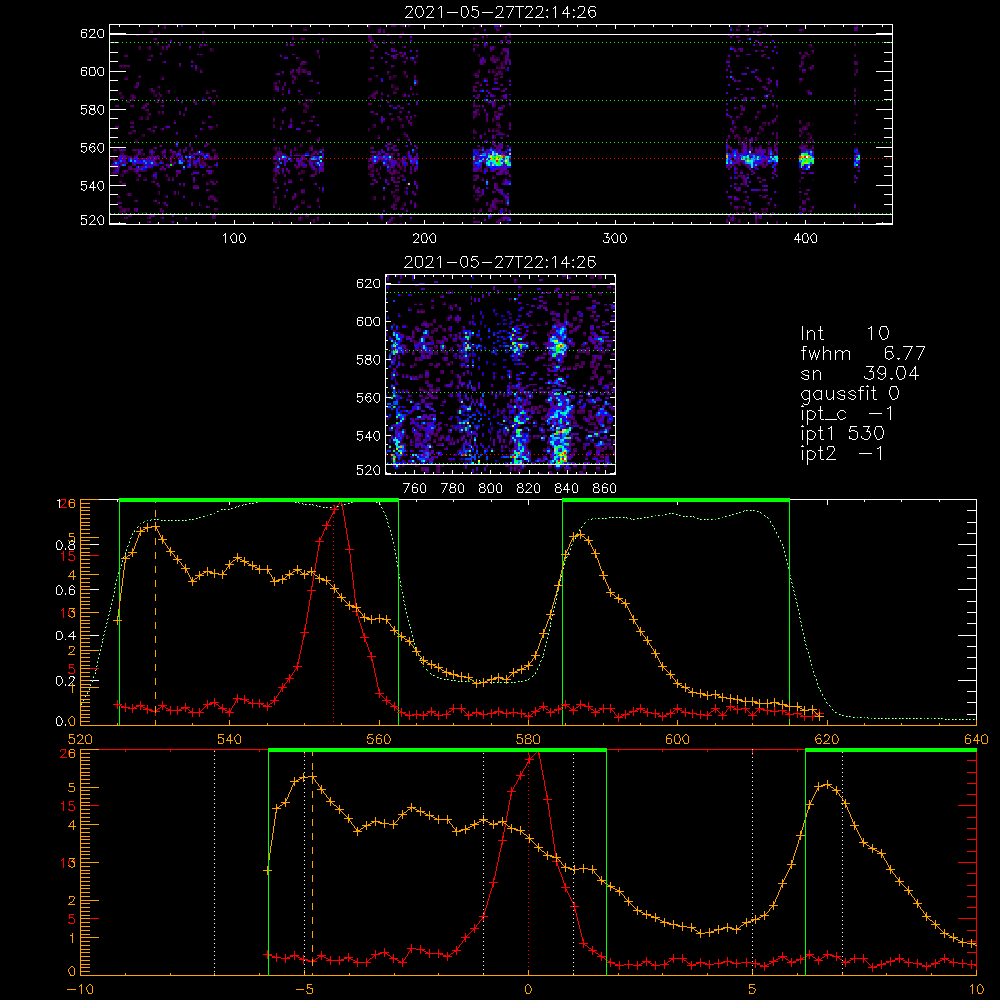Click the red dotted vertical line in third plot
Viewport: 1000px width, 1000px height.
coord(334,612)
